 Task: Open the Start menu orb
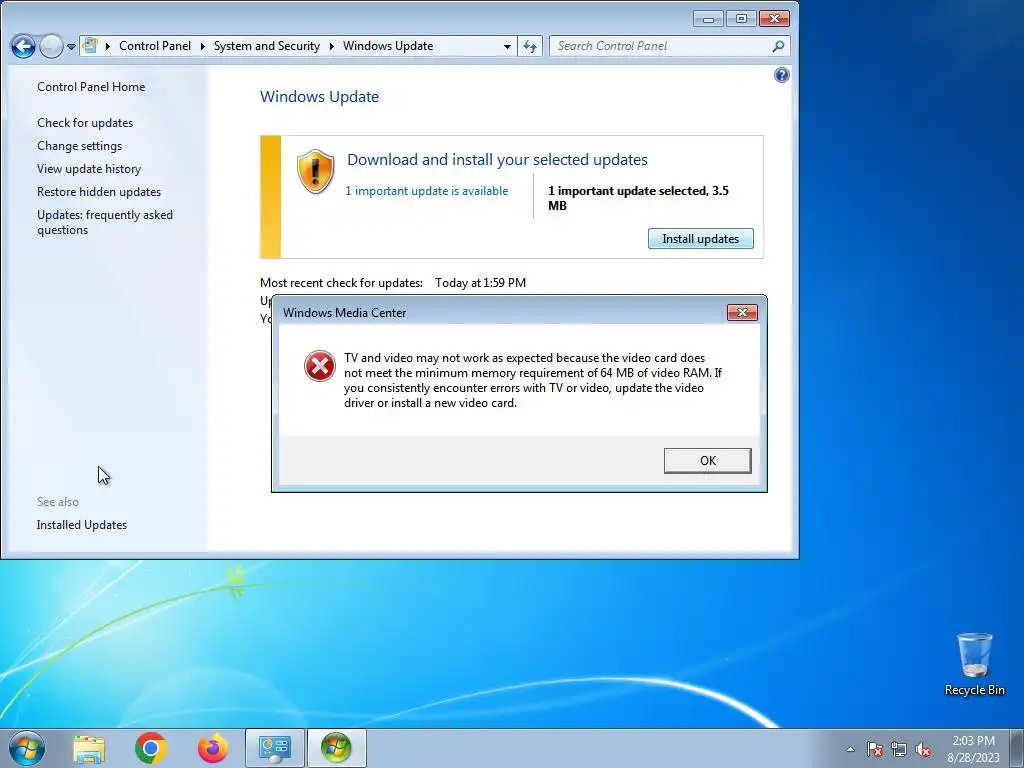click(27, 748)
